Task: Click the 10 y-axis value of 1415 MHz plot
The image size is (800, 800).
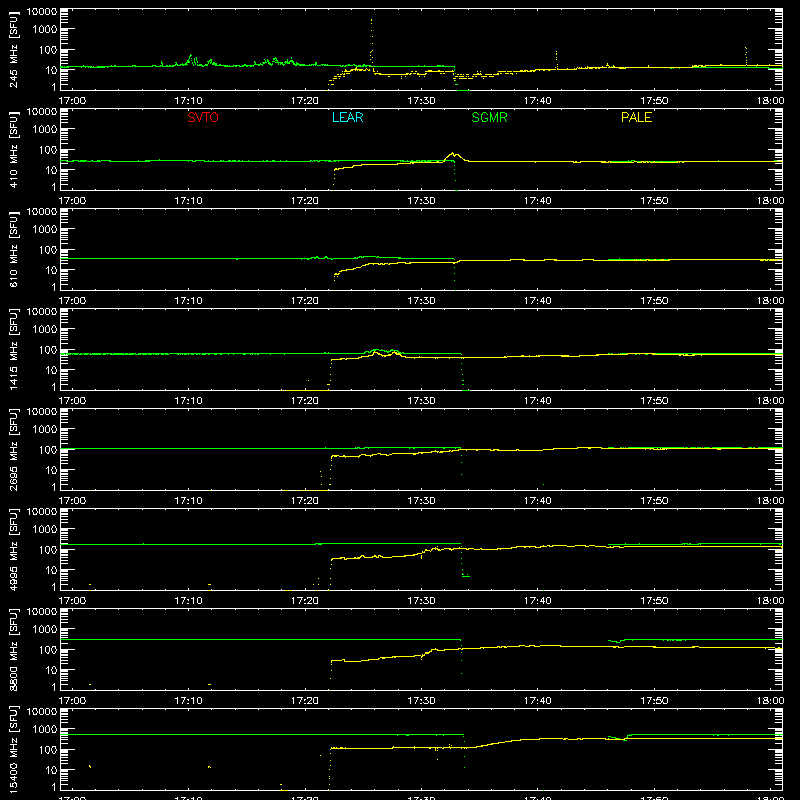Action: pyautogui.click(x=51, y=370)
